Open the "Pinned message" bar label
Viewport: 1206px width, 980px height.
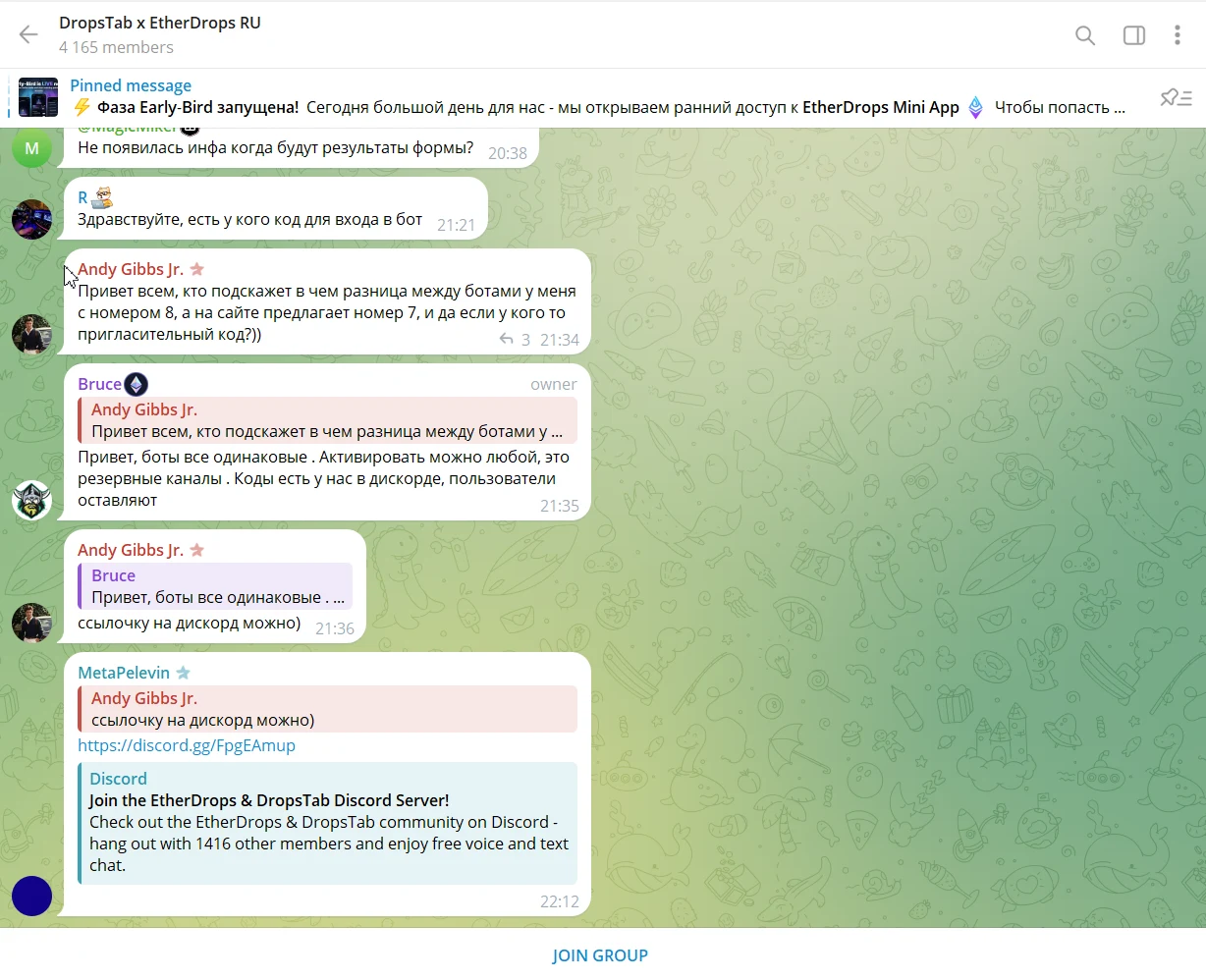[x=131, y=85]
